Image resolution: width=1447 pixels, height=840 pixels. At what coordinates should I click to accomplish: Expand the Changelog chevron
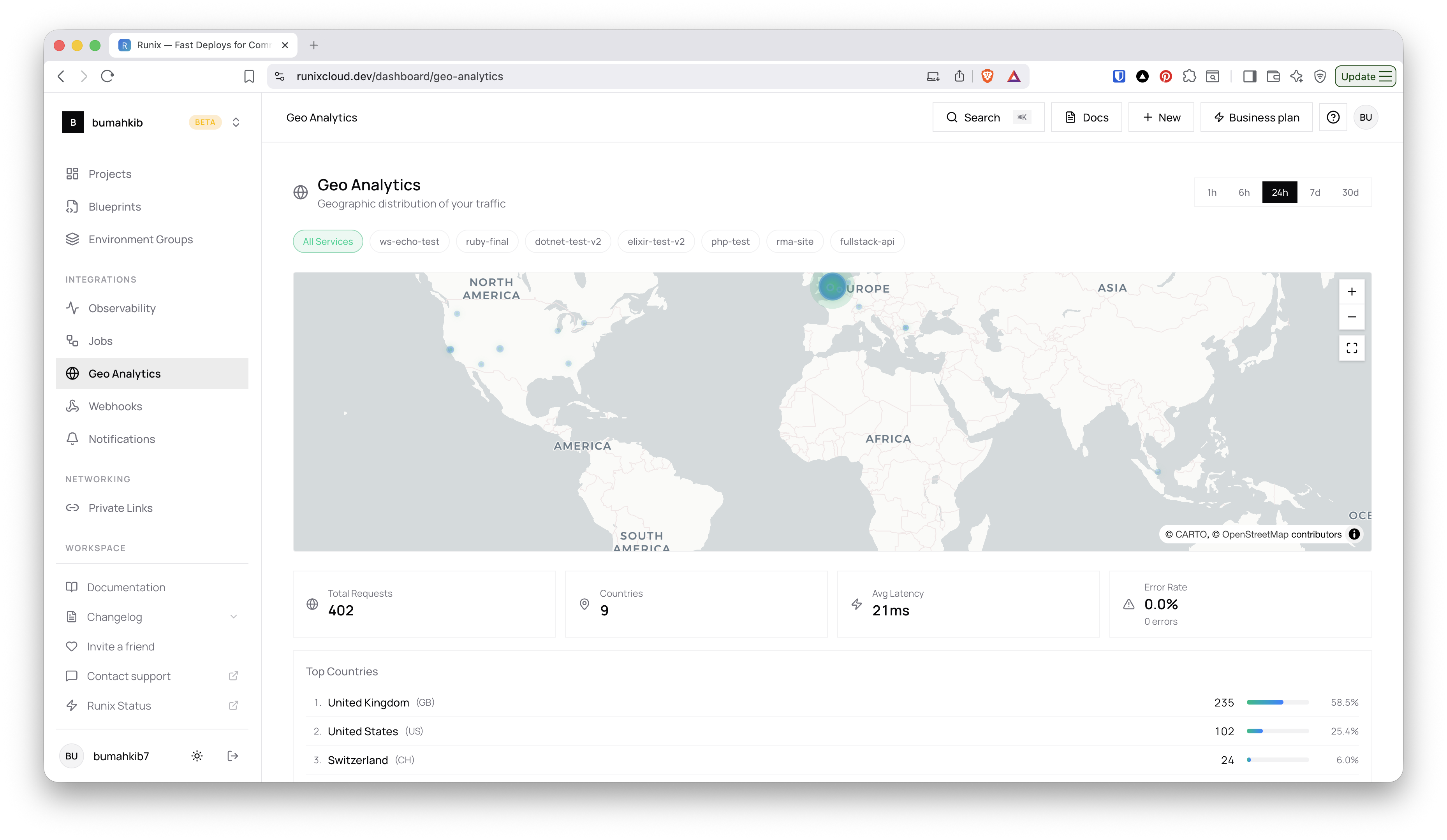click(x=233, y=617)
